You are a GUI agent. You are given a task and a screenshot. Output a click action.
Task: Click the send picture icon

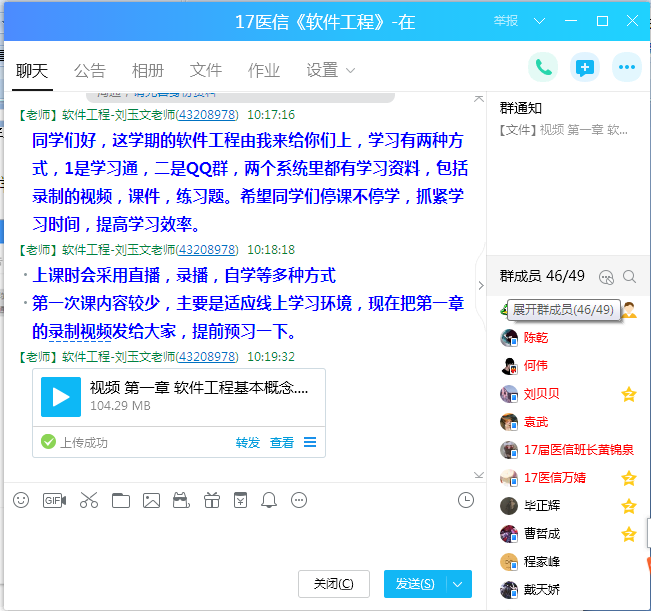151,501
